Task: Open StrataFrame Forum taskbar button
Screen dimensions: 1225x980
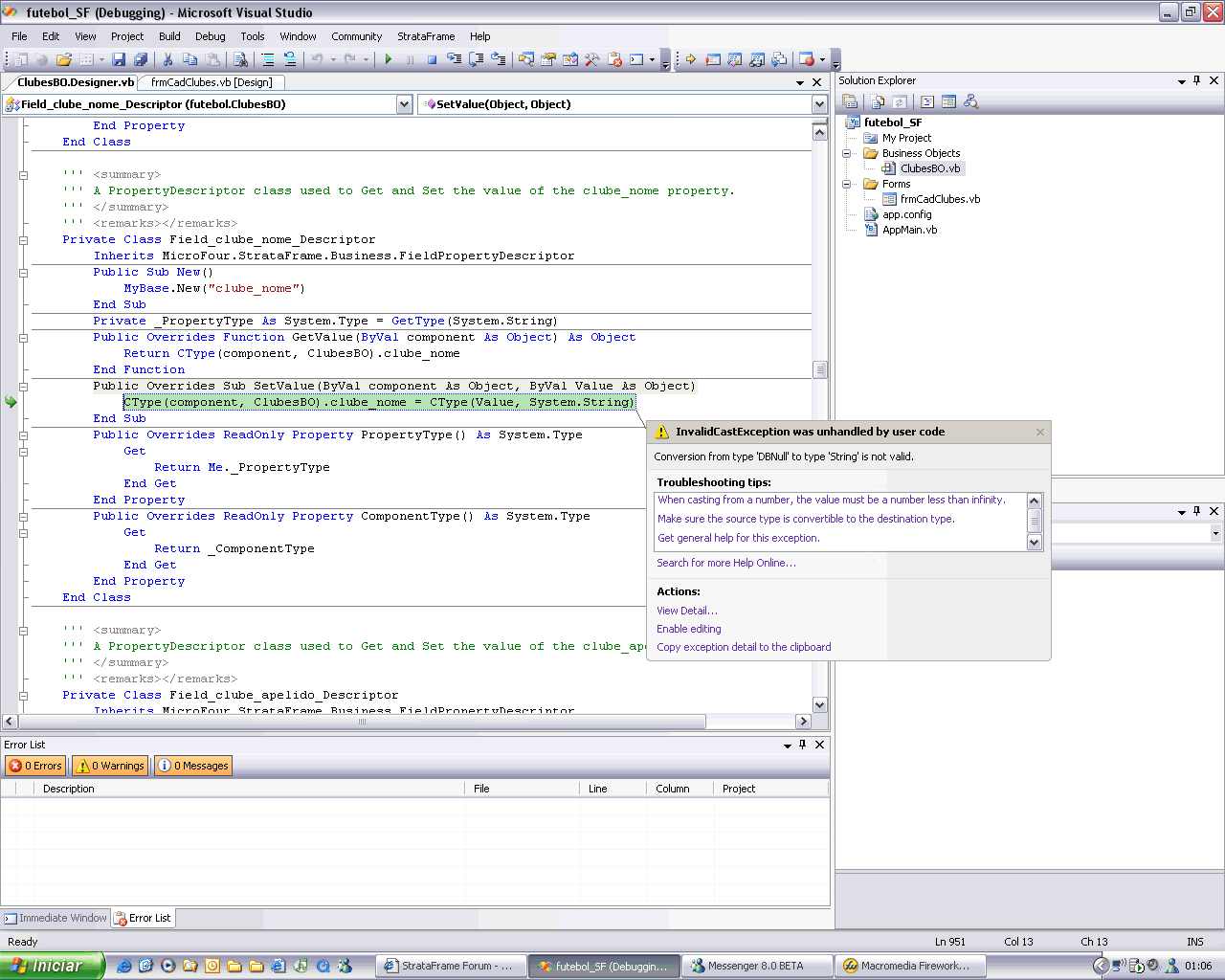Action: coord(448,967)
